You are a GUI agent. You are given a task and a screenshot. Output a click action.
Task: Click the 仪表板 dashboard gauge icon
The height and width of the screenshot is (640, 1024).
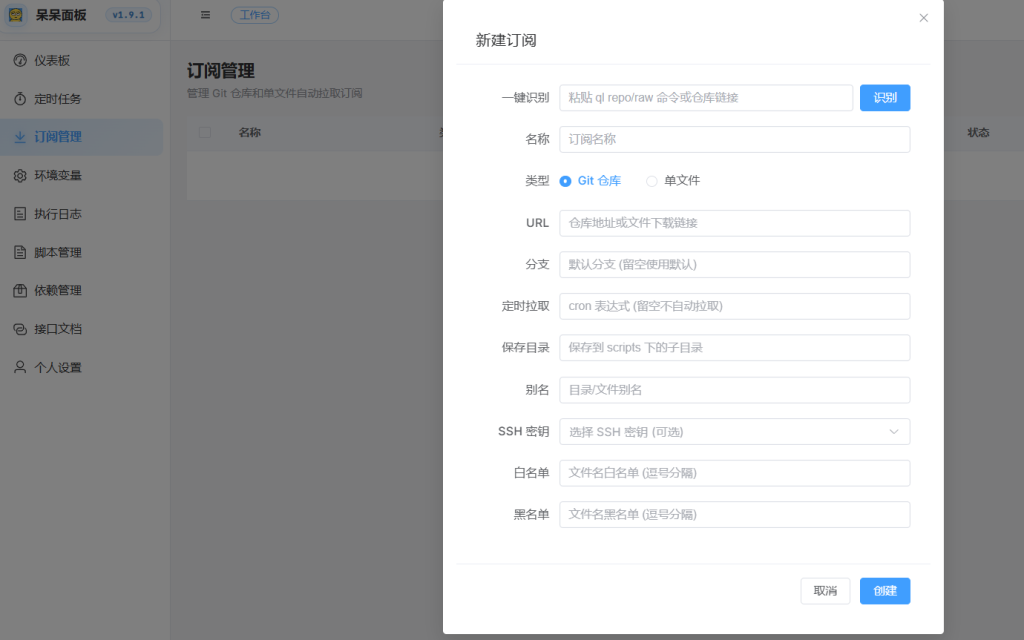pyautogui.click(x=20, y=61)
